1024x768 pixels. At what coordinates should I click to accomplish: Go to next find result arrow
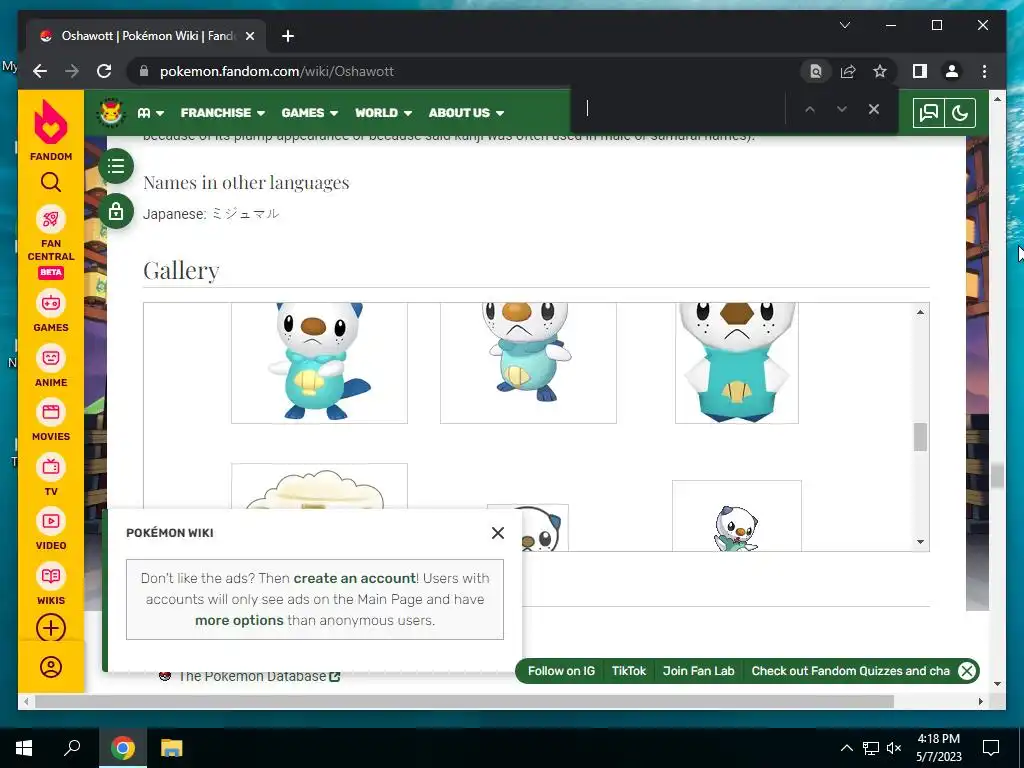point(842,109)
